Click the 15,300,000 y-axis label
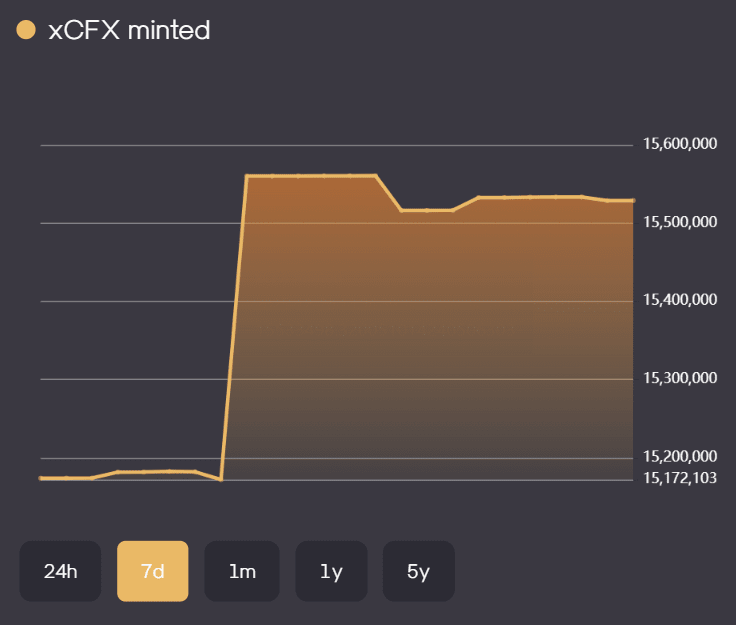Image resolution: width=736 pixels, height=625 pixels. point(680,378)
